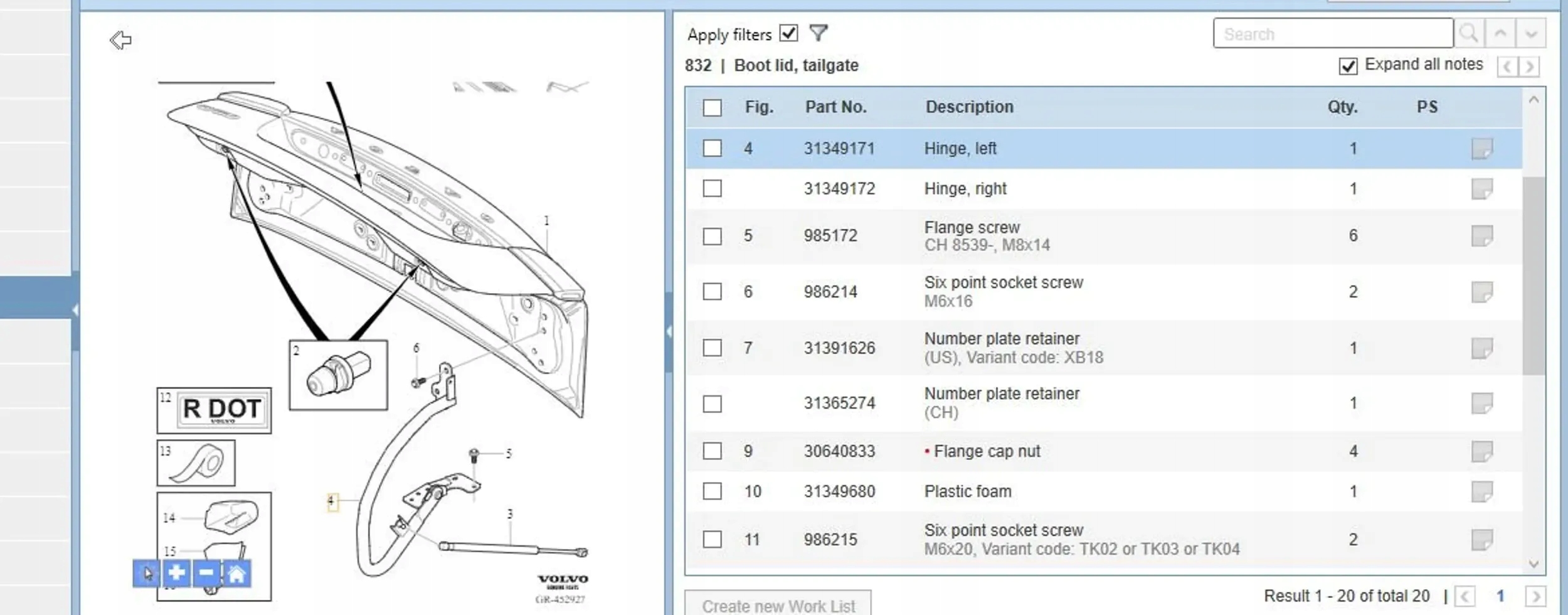Go to previous results page arrow
The width and height of the screenshot is (1568, 615).
pos(1465,596)
